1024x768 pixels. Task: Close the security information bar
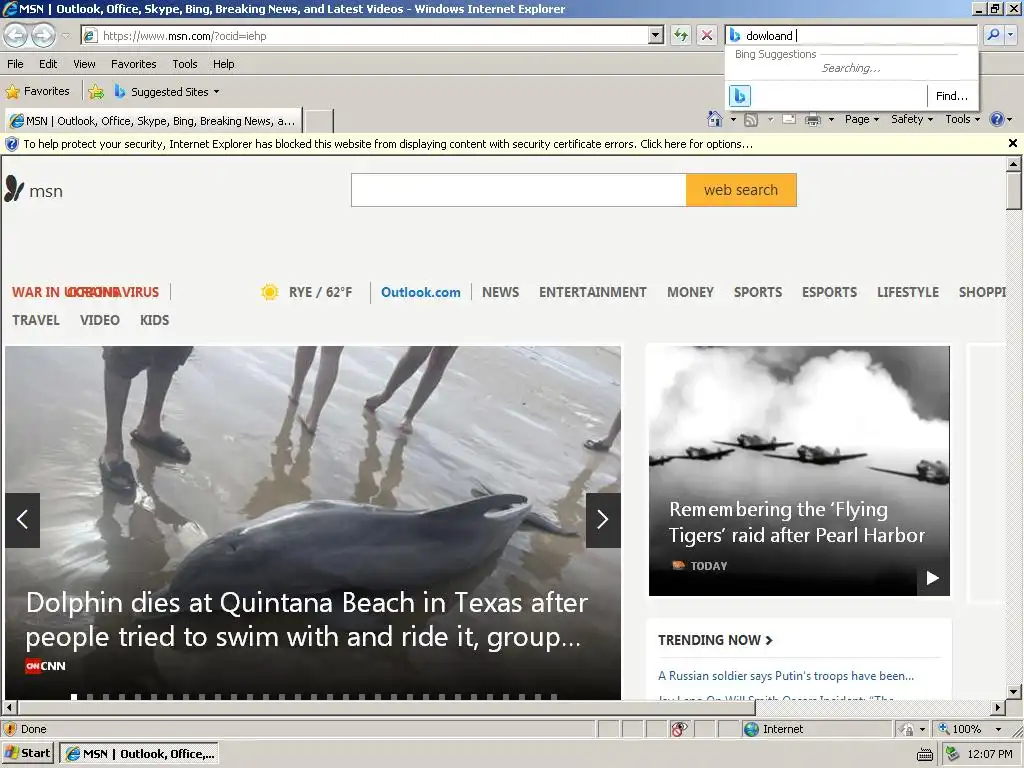(1012, 143)
